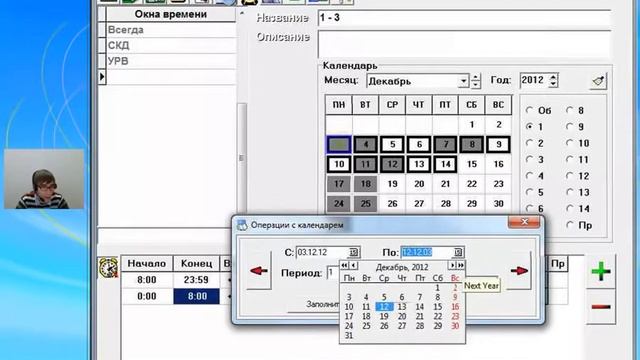Click the Декабрь, 2012 title in popup calendar
This screenshot has width=640, height=360.
[402, 267]
